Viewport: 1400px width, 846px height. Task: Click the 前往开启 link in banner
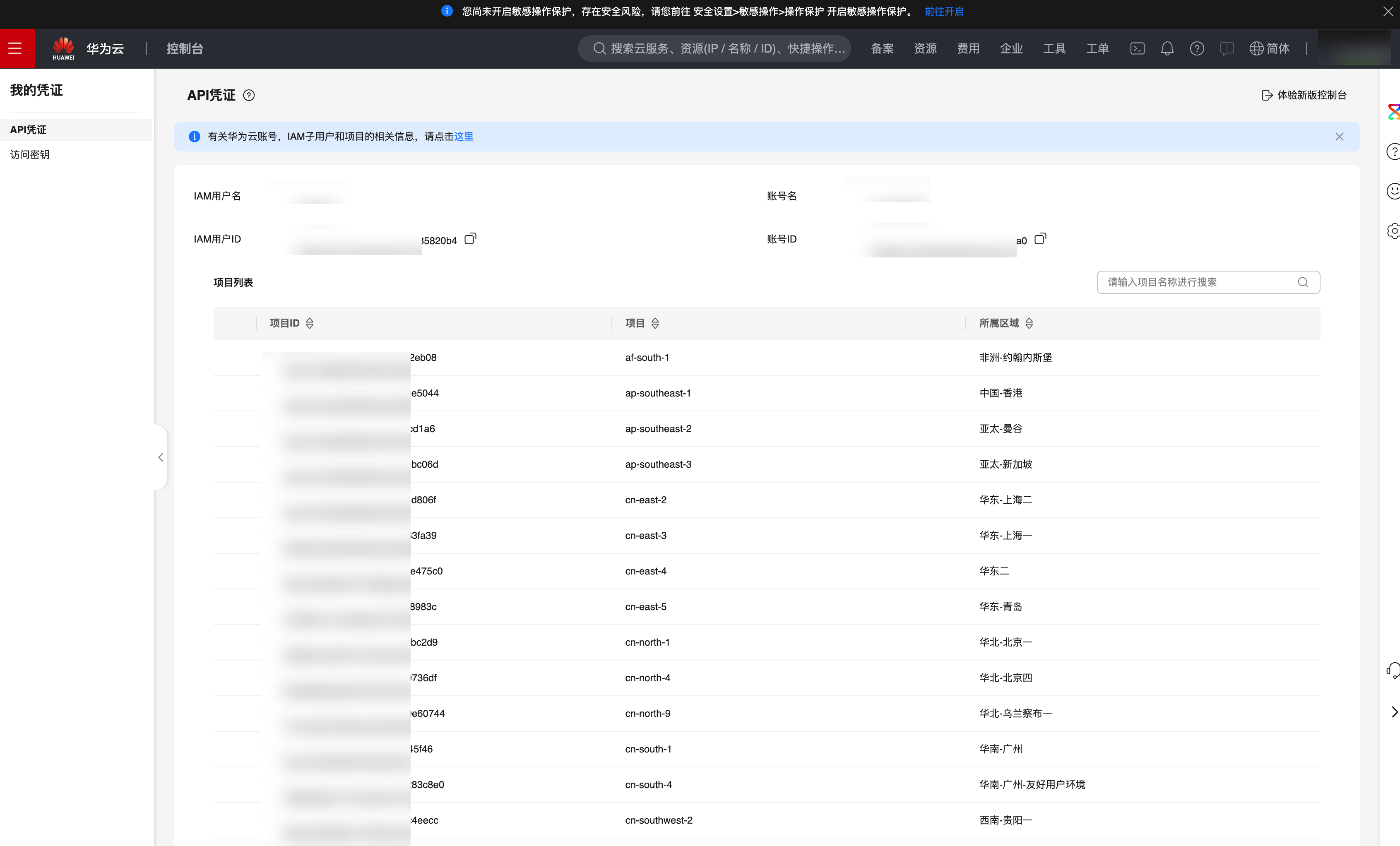coord(944,11)
